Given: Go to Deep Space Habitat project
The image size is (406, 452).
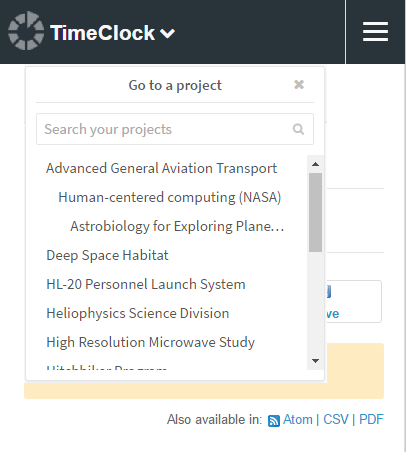Looking at the screenshot, I should coord(107,255).
